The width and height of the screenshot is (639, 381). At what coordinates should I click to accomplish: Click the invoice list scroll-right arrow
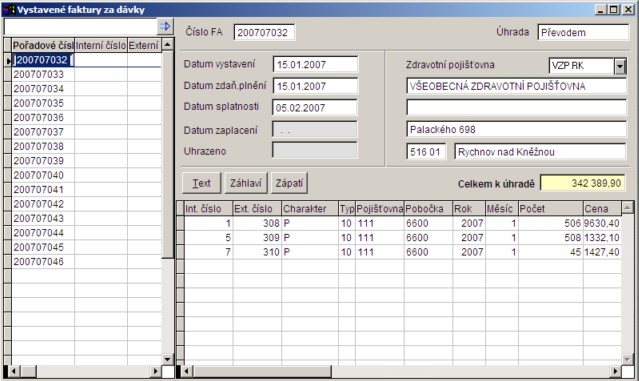[155, 371]
